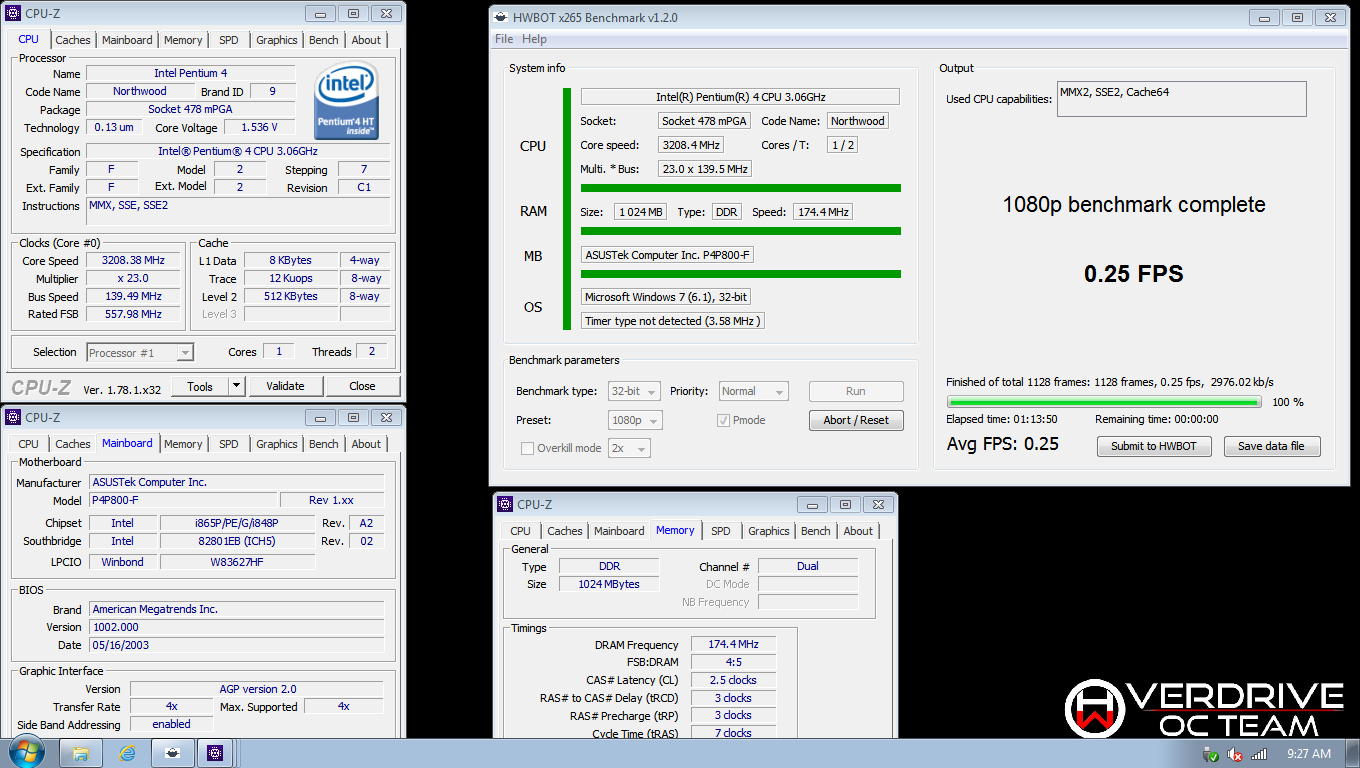This screenshot has height=768, width=1360.
Task: Click the CAS# Latency 2.5 clocks value
Action: (x=732, y=680)
